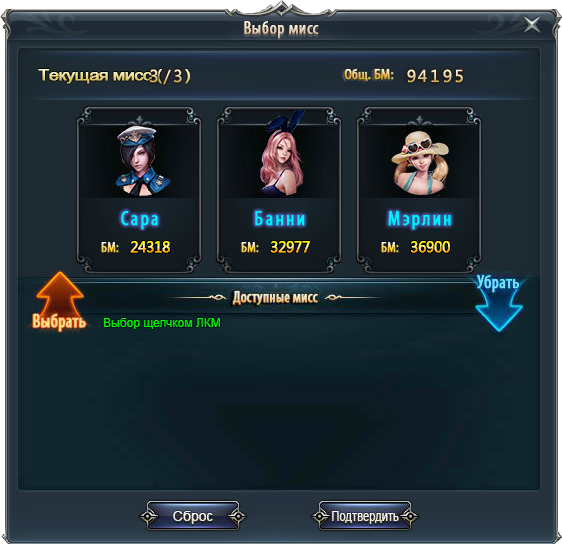Click the Доступные мисс section header

tap(275, 297)
